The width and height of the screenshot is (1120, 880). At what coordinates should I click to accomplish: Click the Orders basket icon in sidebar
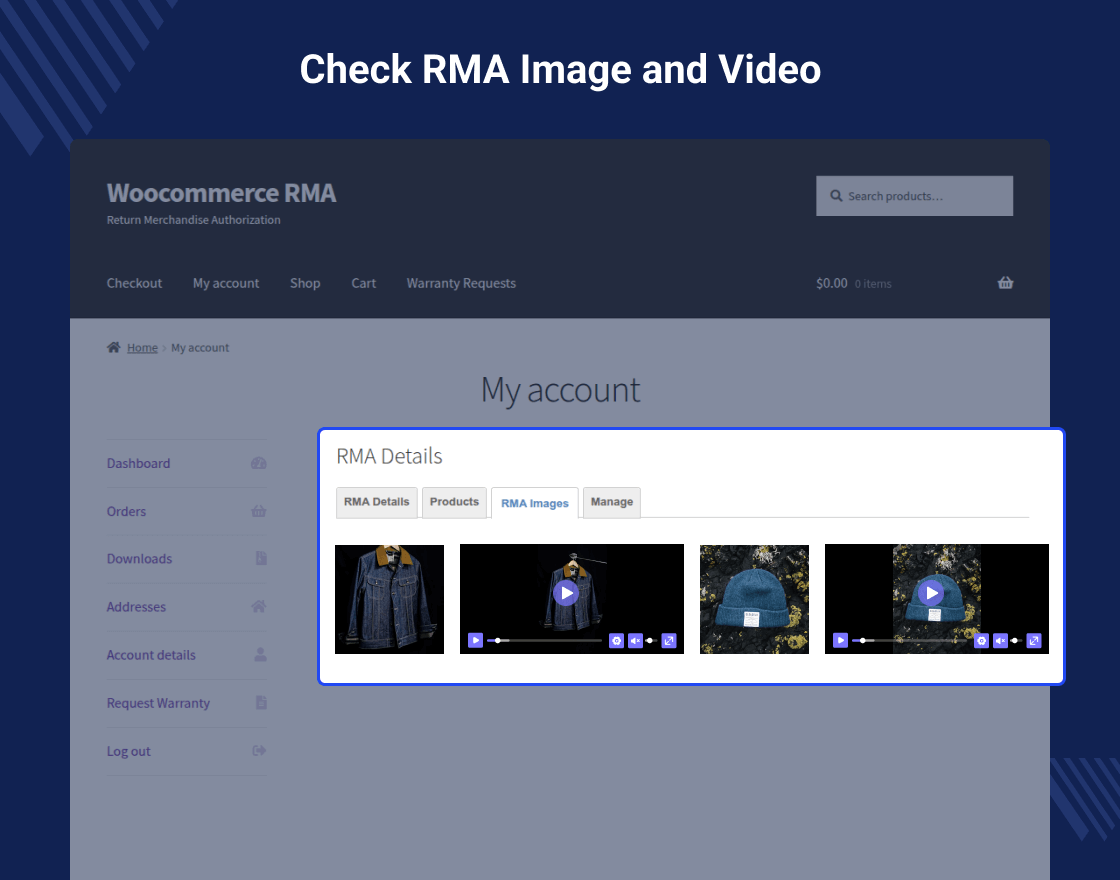259,511
